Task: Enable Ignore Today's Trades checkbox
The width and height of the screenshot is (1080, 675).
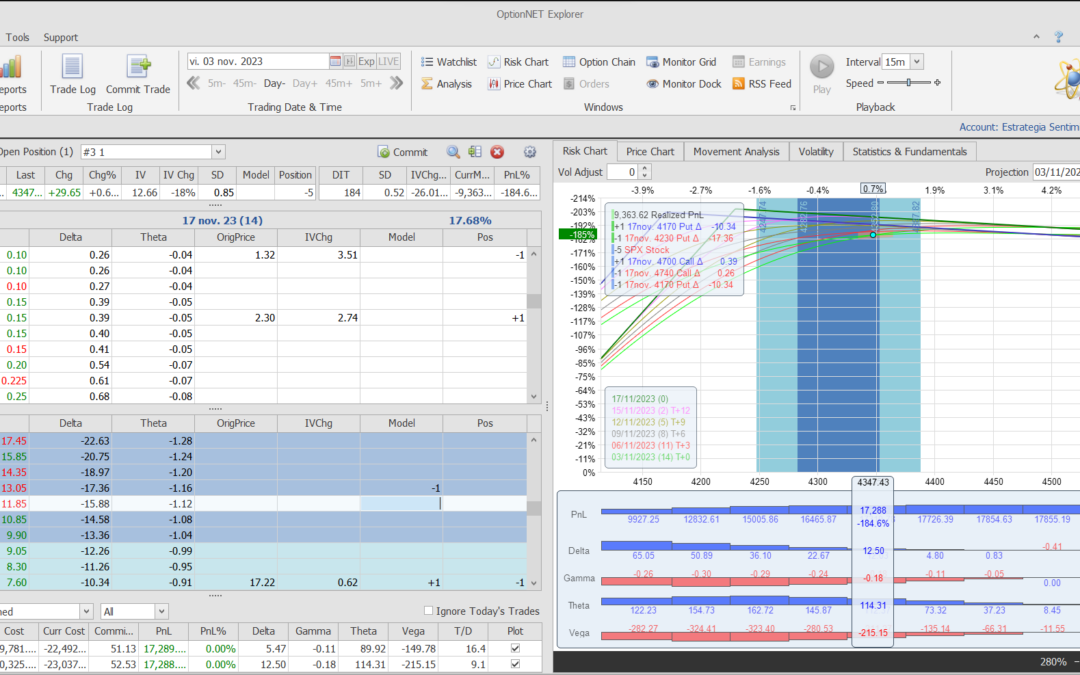Action: click(429, 611)
